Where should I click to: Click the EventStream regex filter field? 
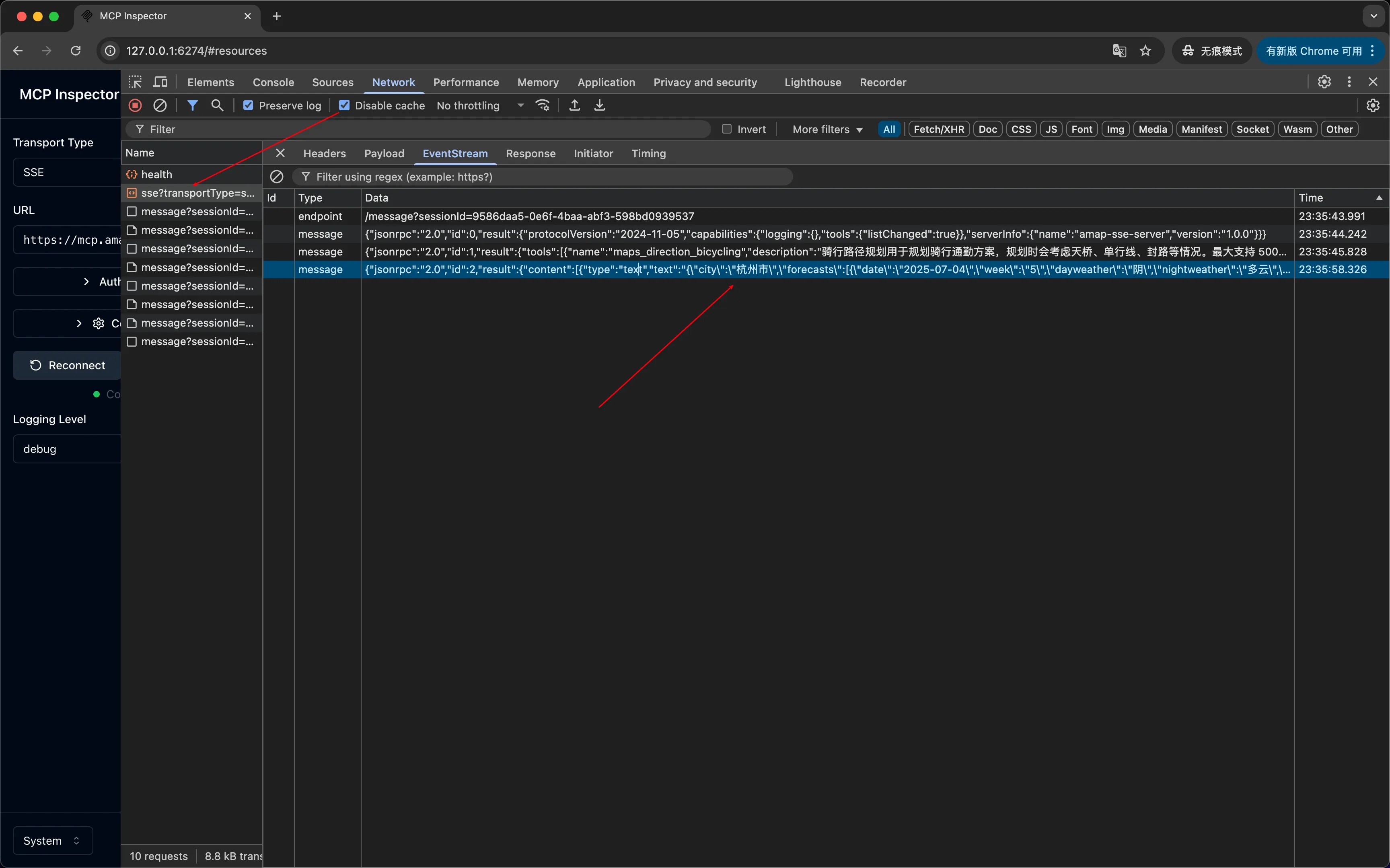(x=542, y=177)
